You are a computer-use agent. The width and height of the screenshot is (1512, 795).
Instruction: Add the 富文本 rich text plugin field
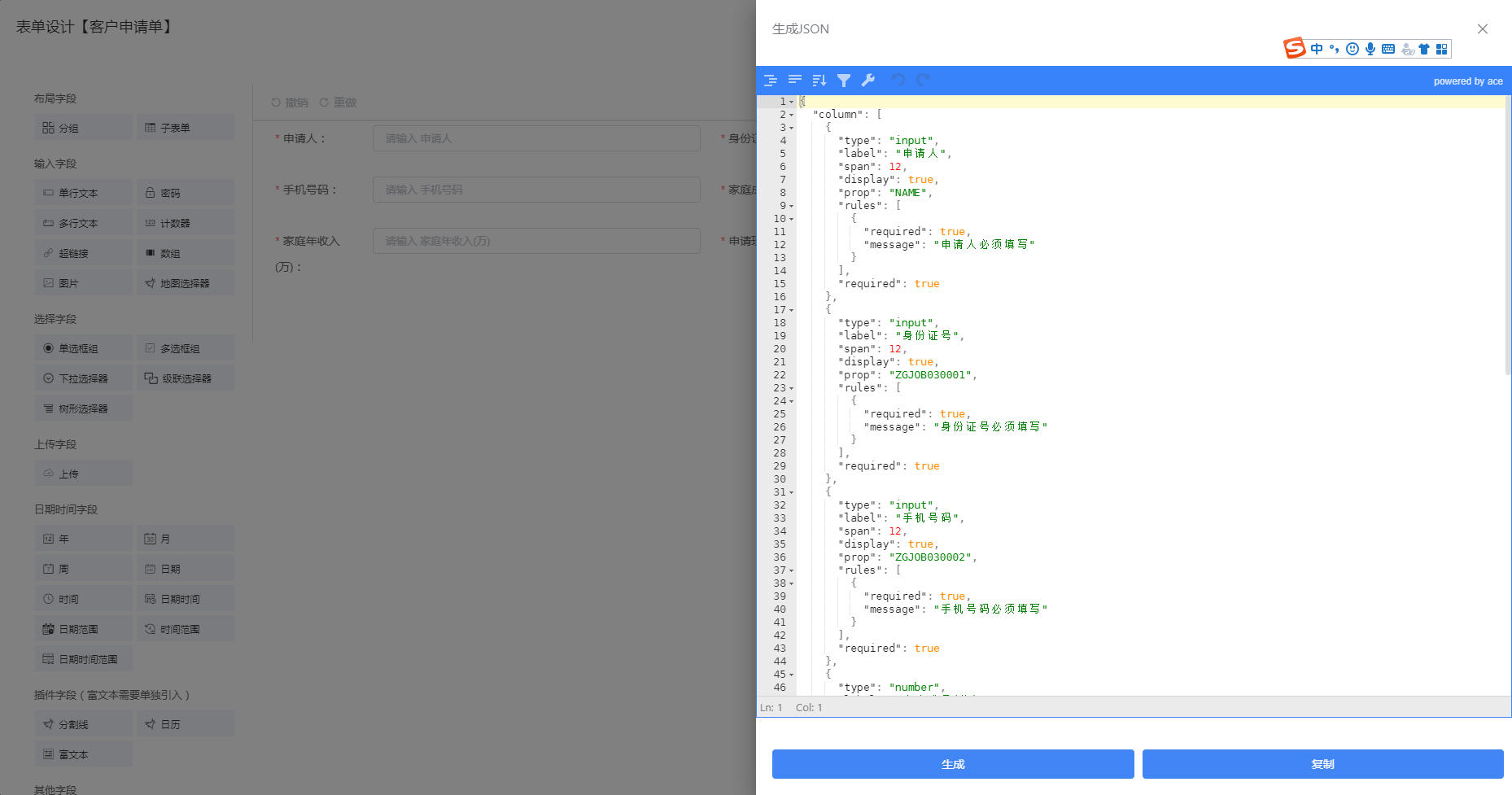[x=83, y=754]
